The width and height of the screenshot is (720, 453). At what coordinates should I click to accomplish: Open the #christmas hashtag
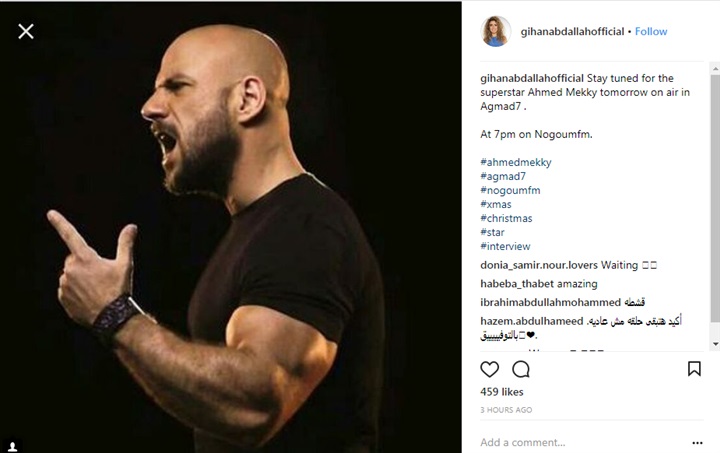click(506, 218)
